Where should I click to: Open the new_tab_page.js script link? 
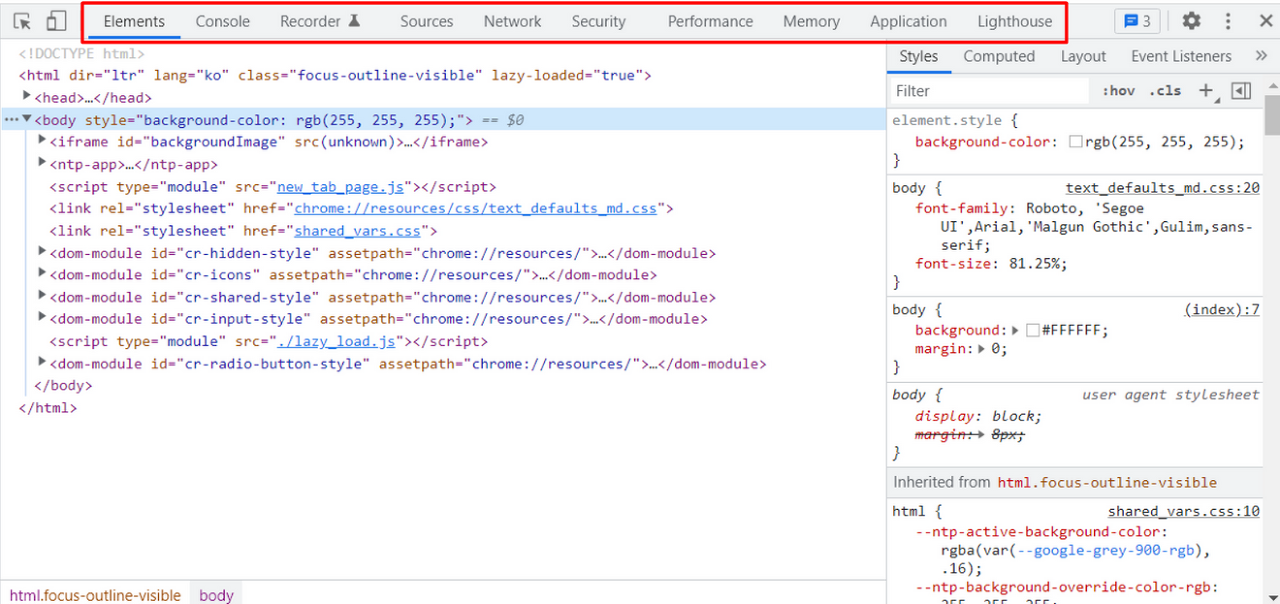tap(341, 186)
